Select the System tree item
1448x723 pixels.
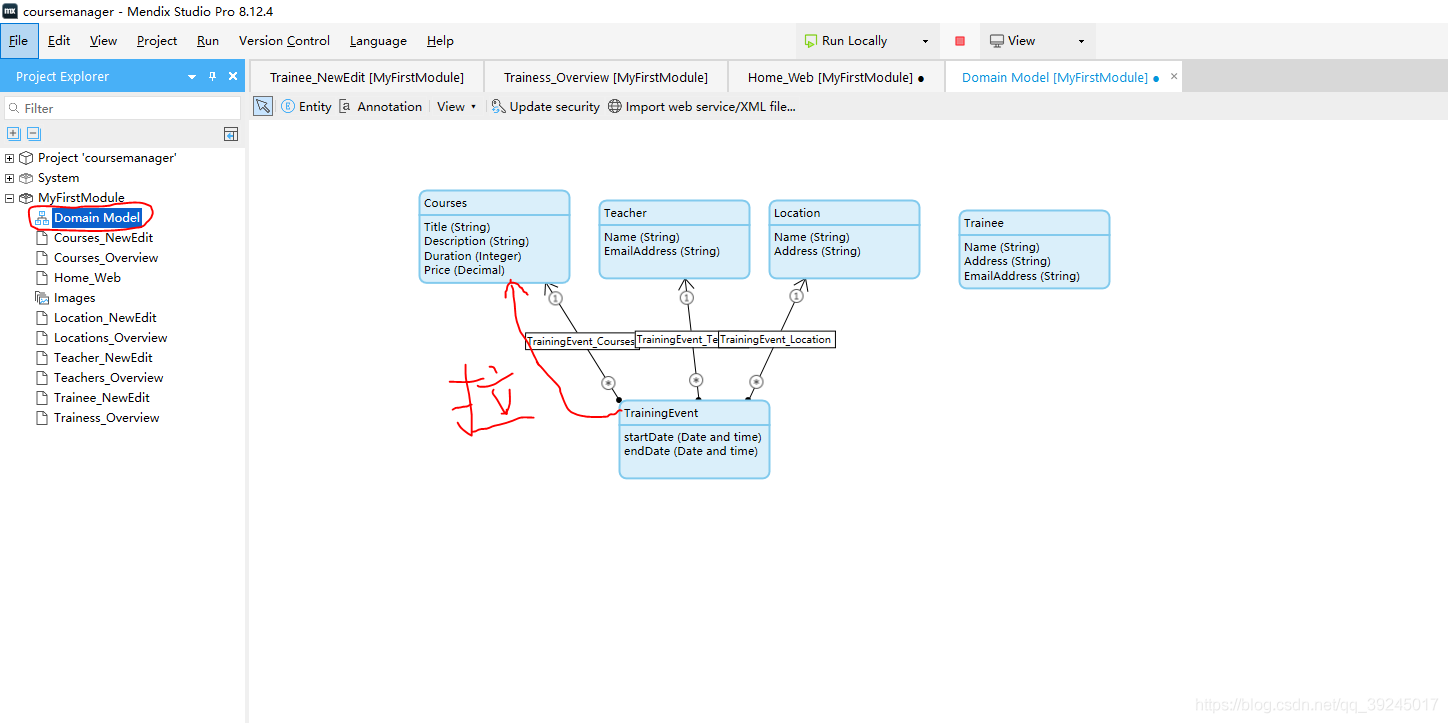(58, 178)
